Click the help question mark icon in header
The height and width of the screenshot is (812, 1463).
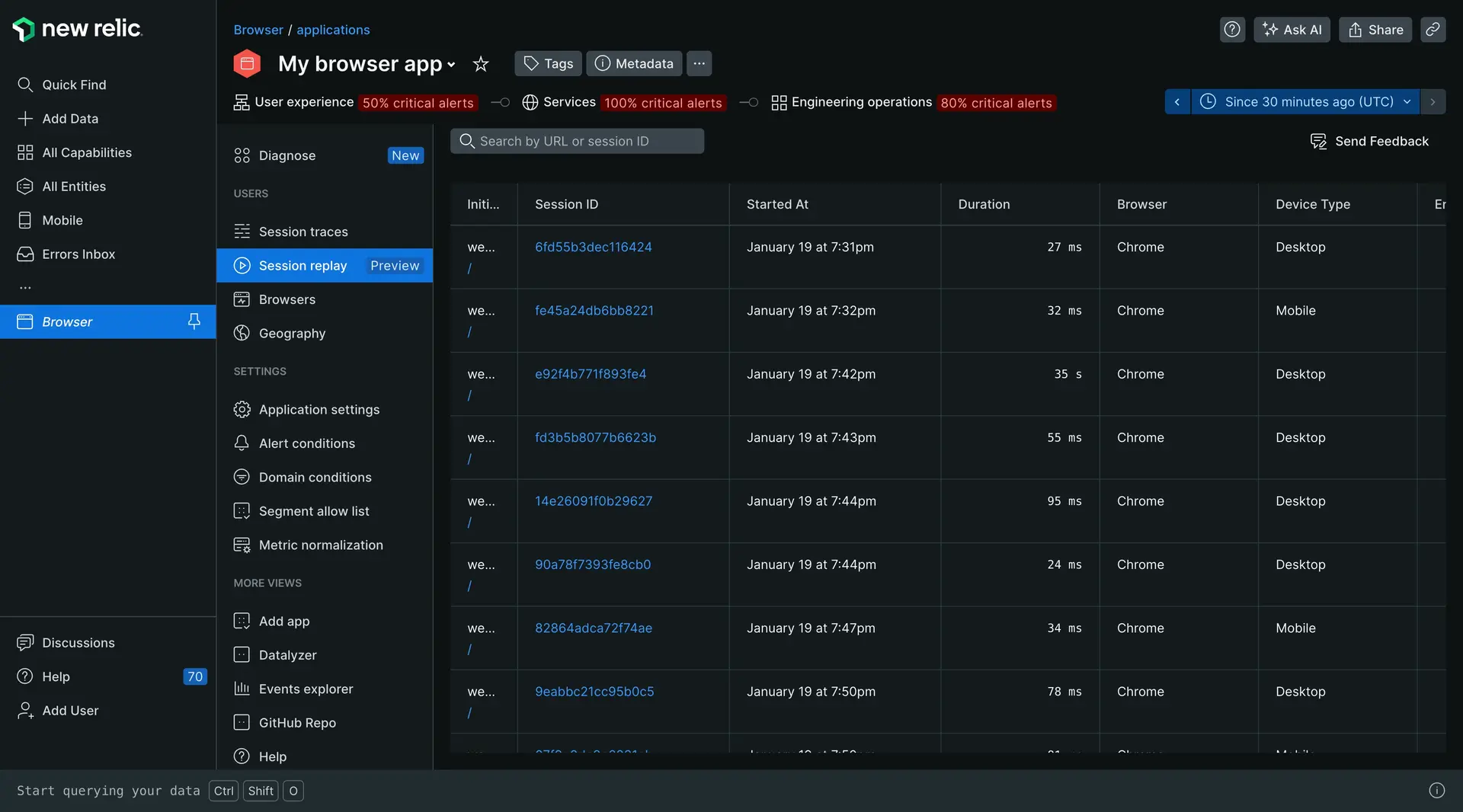pos(1232,30)
